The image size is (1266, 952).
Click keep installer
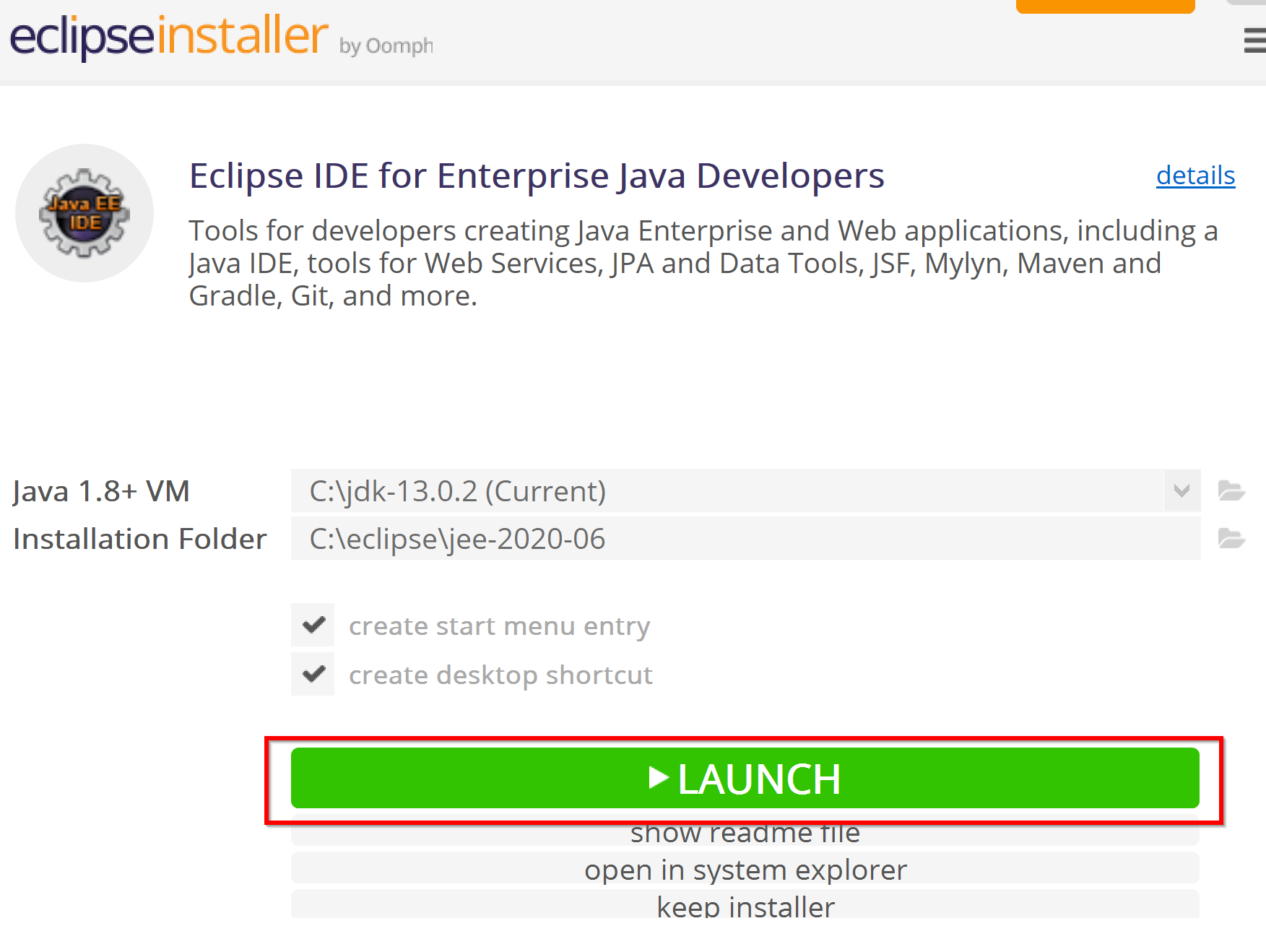tap(745, 905)
